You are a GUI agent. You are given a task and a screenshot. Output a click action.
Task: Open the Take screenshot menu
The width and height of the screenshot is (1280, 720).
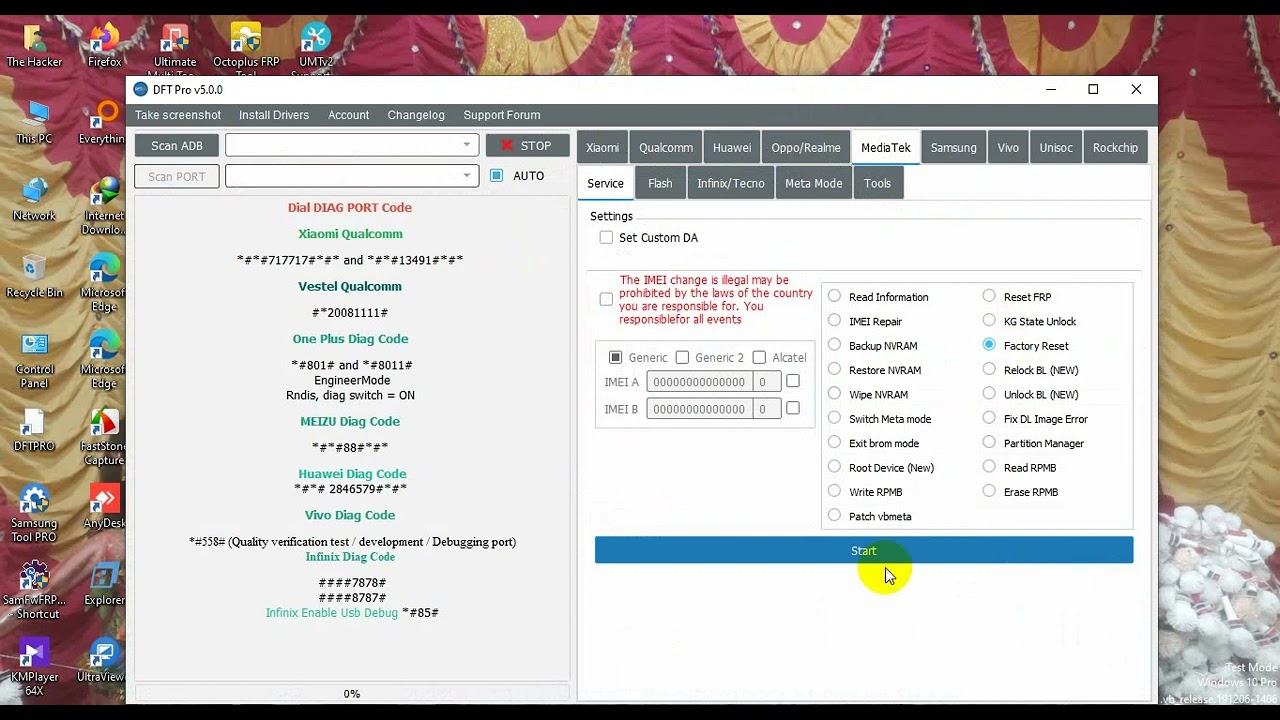point(178,115)
